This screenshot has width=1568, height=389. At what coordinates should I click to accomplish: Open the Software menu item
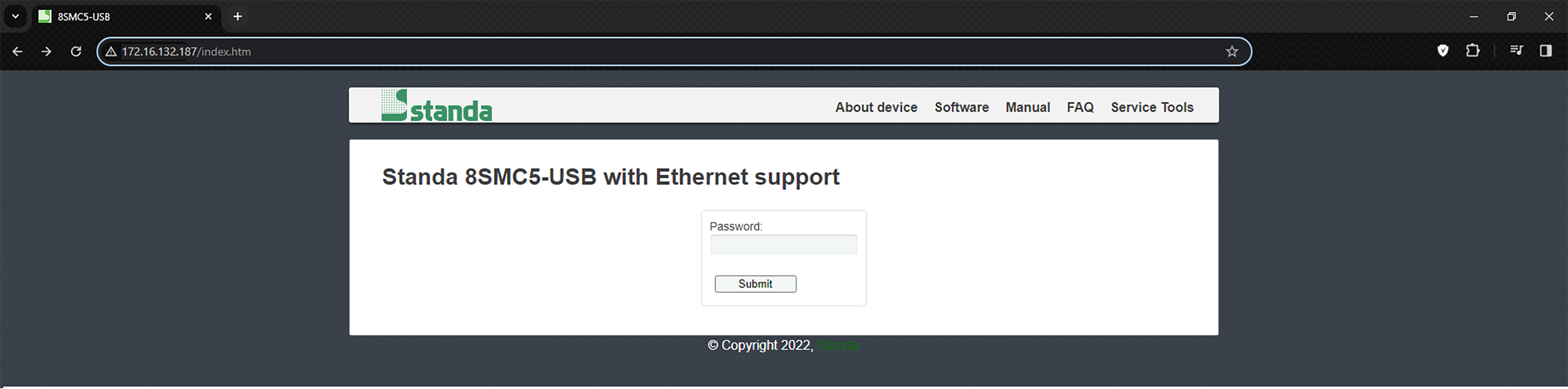pos(961,107)
